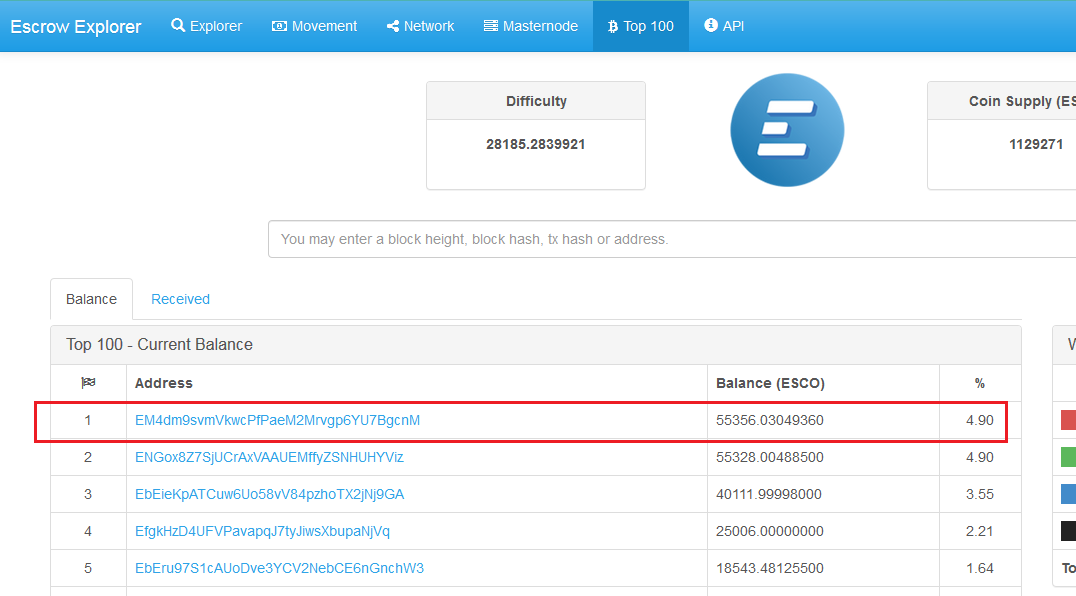Click the info icon beside API

click(711, 25)
